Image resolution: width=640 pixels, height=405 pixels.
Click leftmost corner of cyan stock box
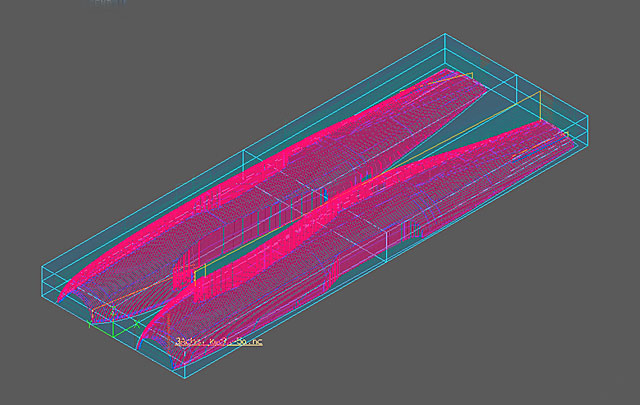(42, 267)
